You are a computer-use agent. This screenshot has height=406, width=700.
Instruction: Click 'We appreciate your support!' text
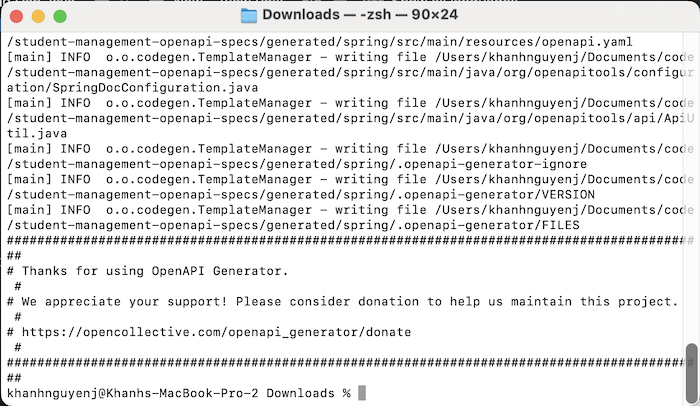click(125, 301)
